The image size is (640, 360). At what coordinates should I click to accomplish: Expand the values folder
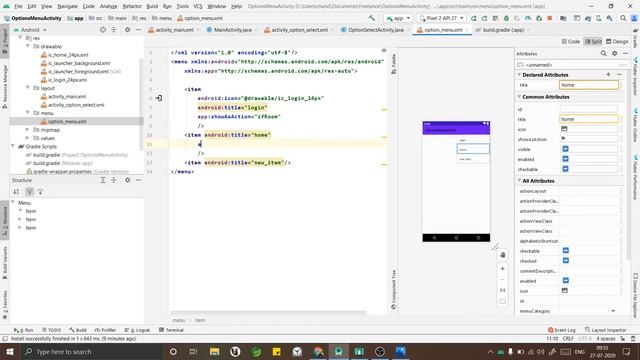pos(28,138)
